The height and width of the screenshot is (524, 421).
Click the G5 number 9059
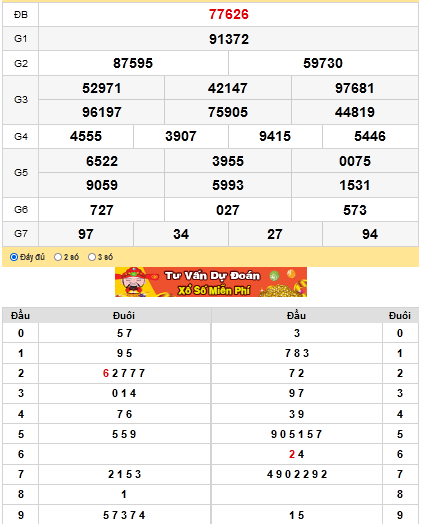[102, 185]
